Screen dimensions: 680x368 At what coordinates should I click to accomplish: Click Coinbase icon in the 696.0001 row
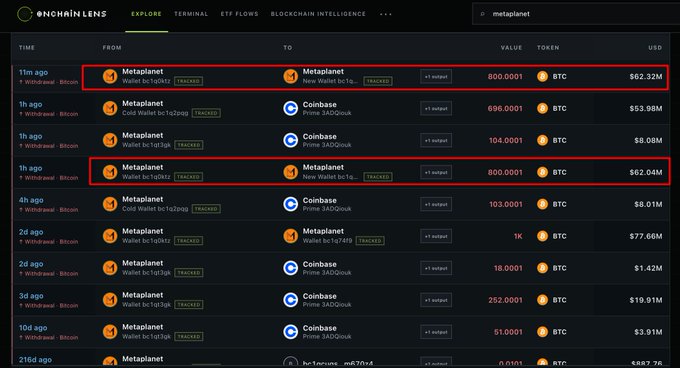coord(291,108)
